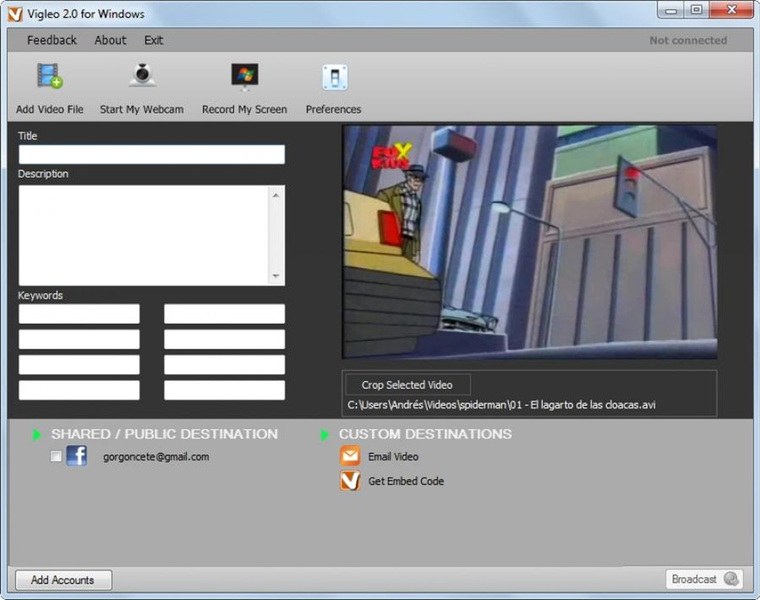760x600 pixels.
Task: Enable the Facebook destination checkbox
Action: [56, 456]
